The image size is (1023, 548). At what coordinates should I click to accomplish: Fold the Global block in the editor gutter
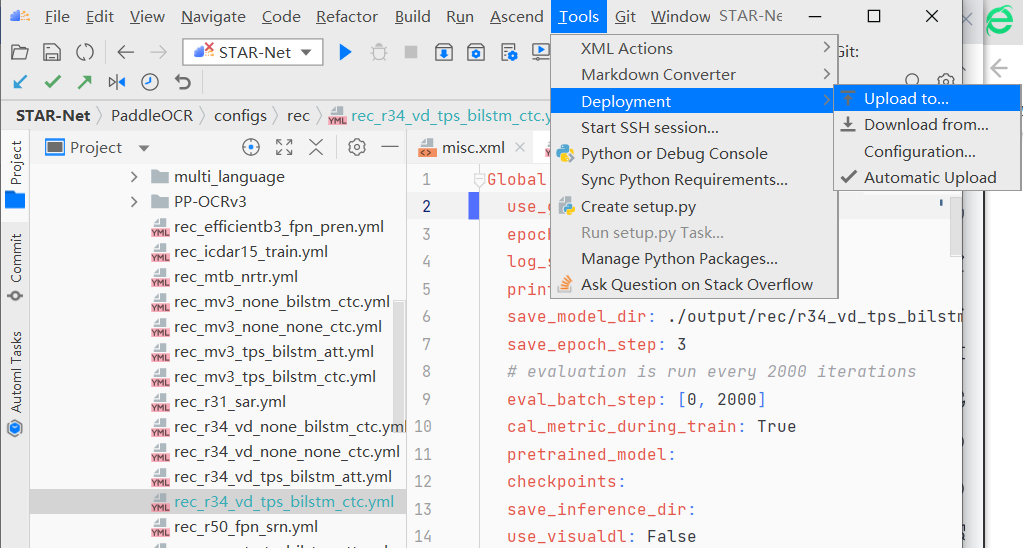point(478,180)
